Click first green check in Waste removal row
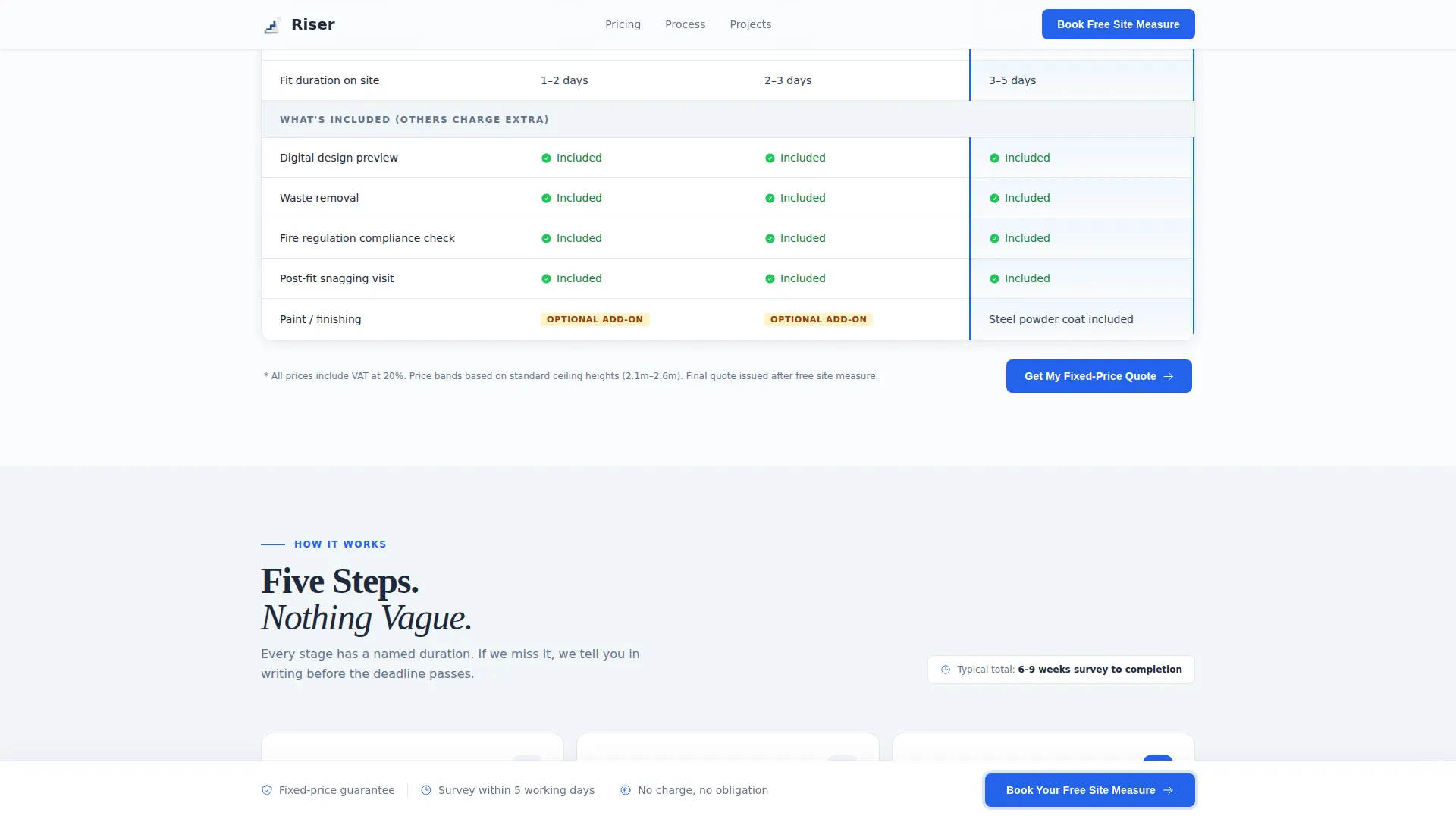 546,199
